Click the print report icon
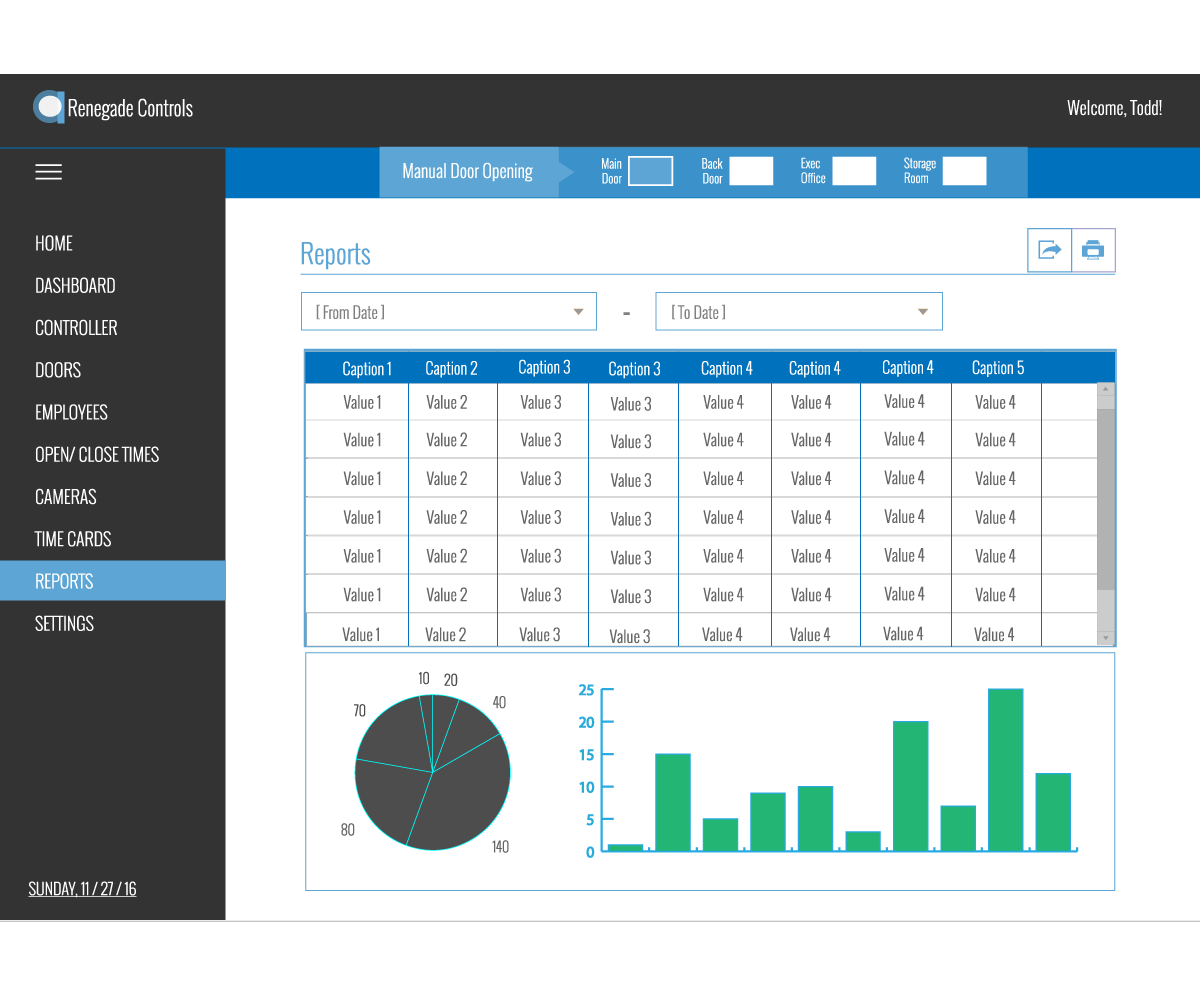The height and width of the screenshot is (1000, 1200). point(1093,250)
